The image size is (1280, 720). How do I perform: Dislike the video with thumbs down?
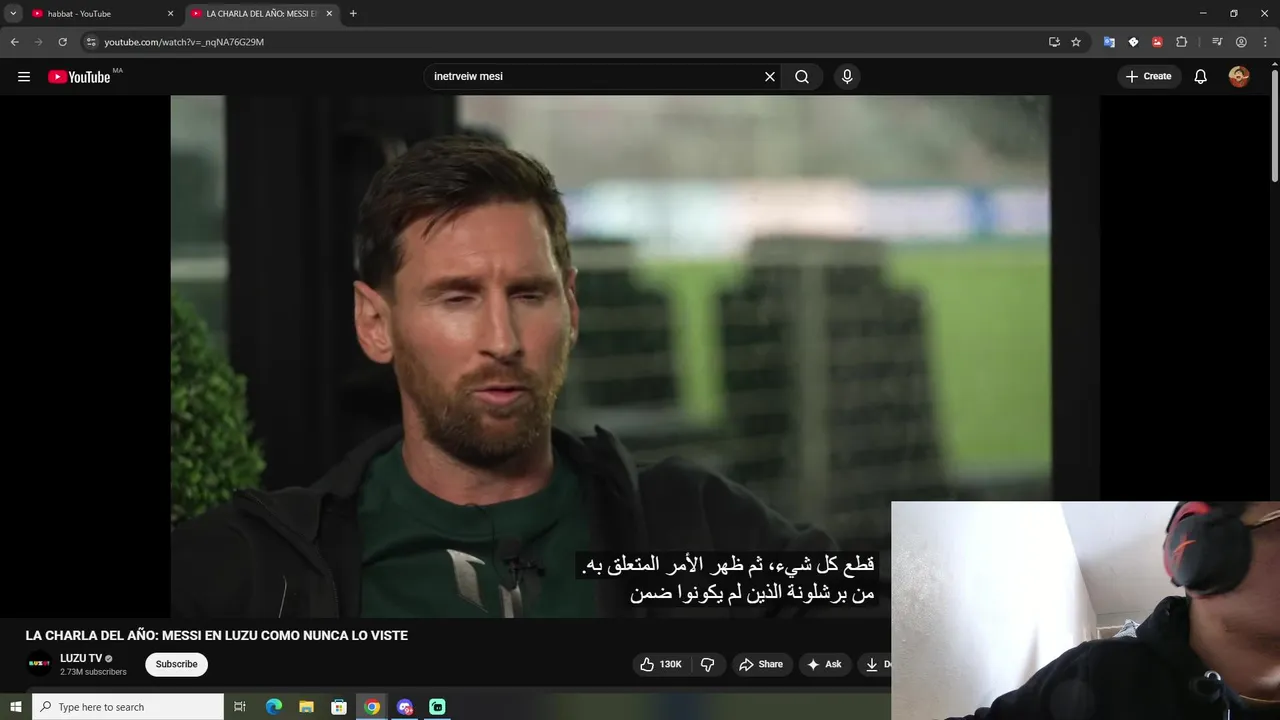[x=707, y=664]
